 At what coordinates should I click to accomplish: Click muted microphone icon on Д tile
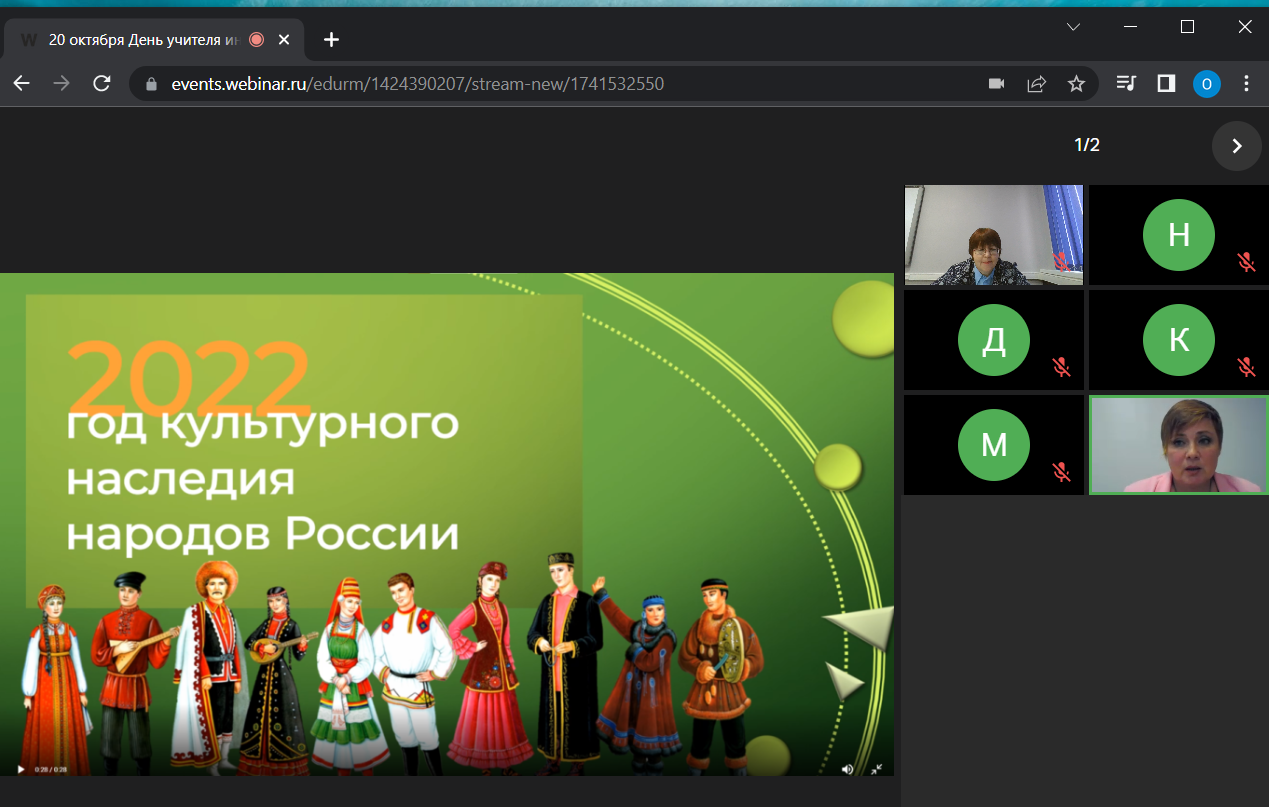(x=1062, y=367)
